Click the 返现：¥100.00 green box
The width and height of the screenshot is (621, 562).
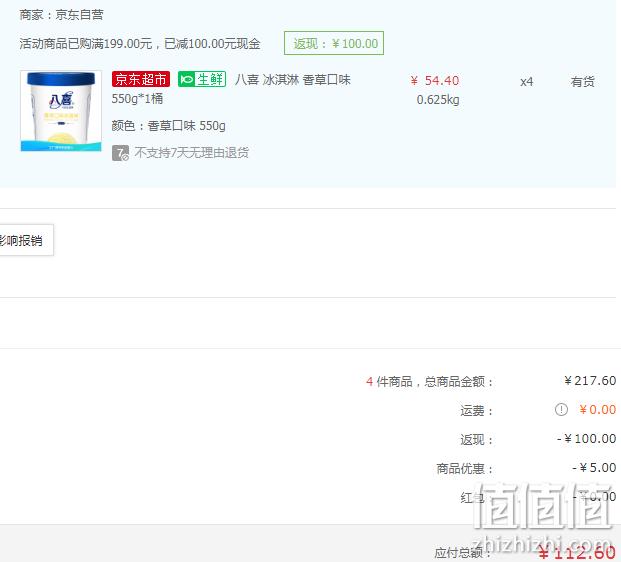pyautogui.click(x=334, y=43)
